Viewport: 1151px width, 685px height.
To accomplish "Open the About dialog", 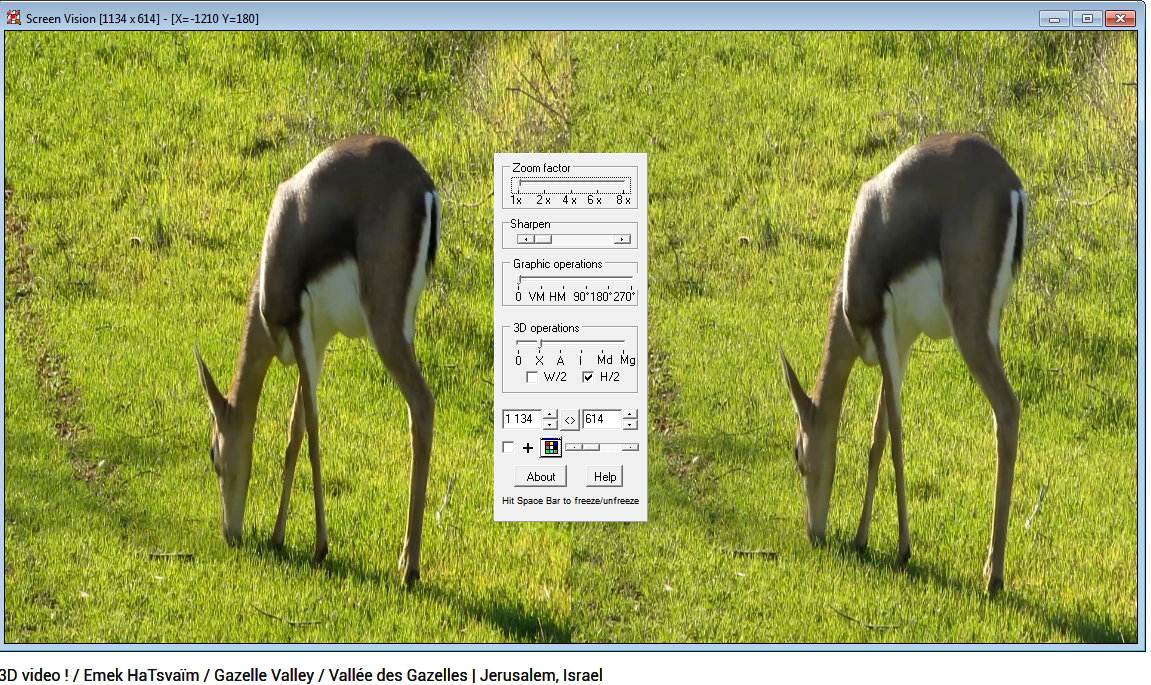I will point(540,476).
